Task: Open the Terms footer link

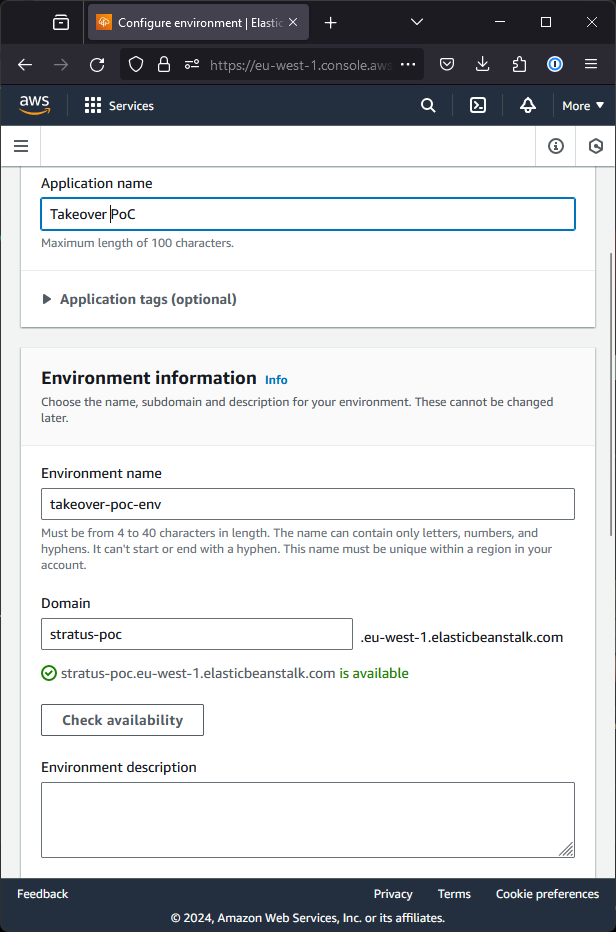Action: click(x=454, y=894)
